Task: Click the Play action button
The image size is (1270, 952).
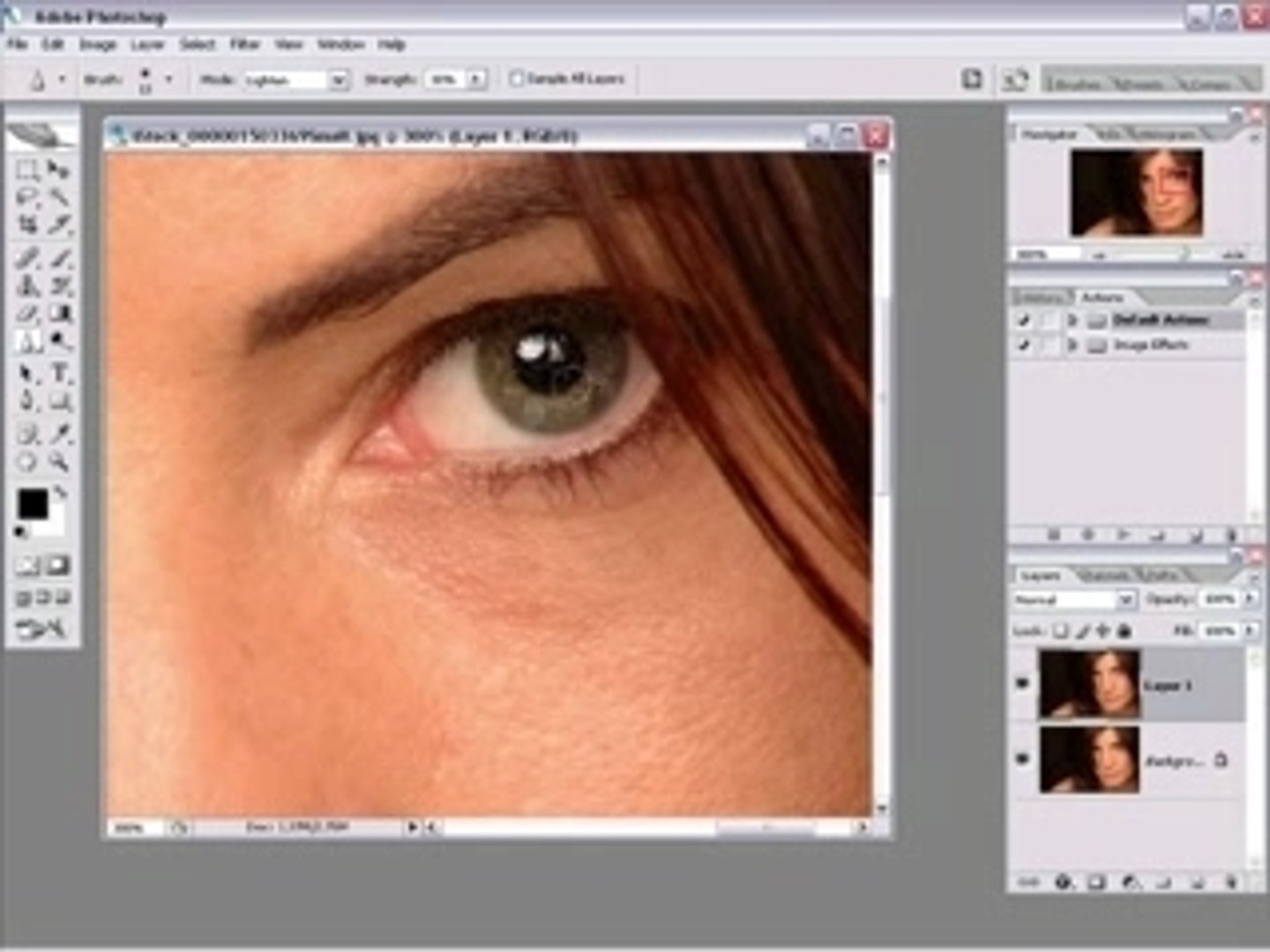Action: click(1124, 534)
